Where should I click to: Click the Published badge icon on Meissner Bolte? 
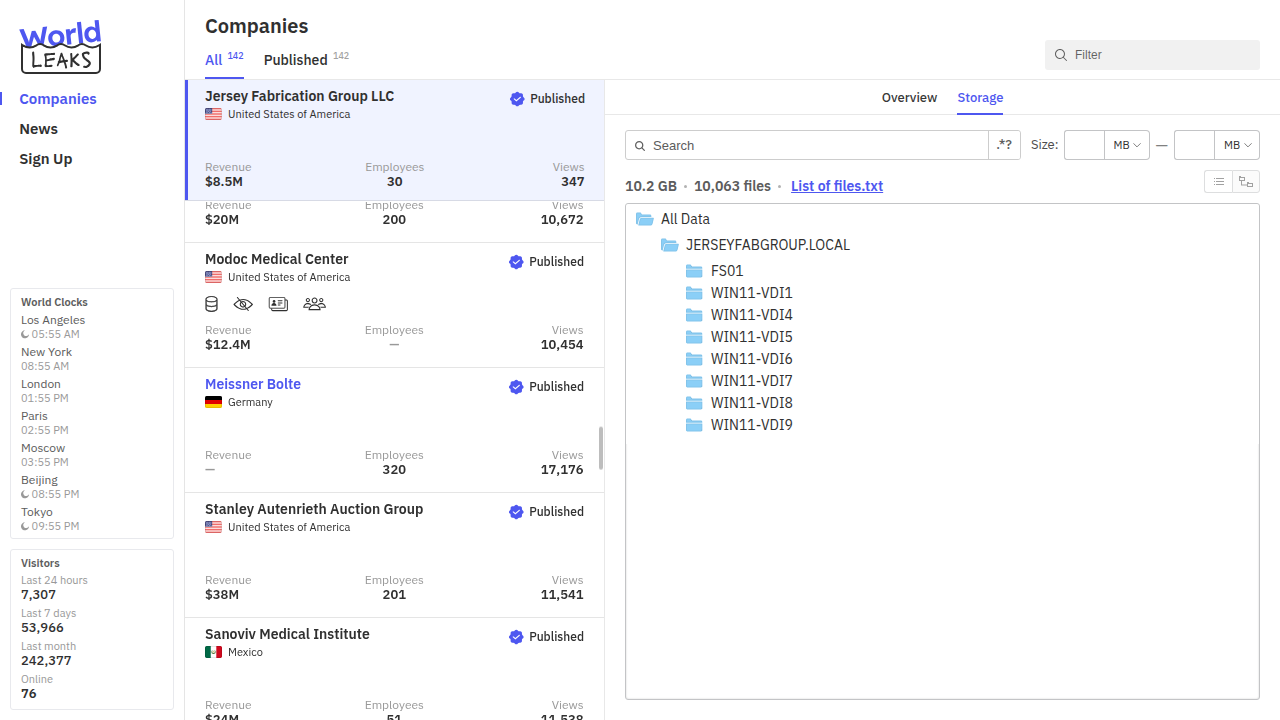click(x=516, y=387)
